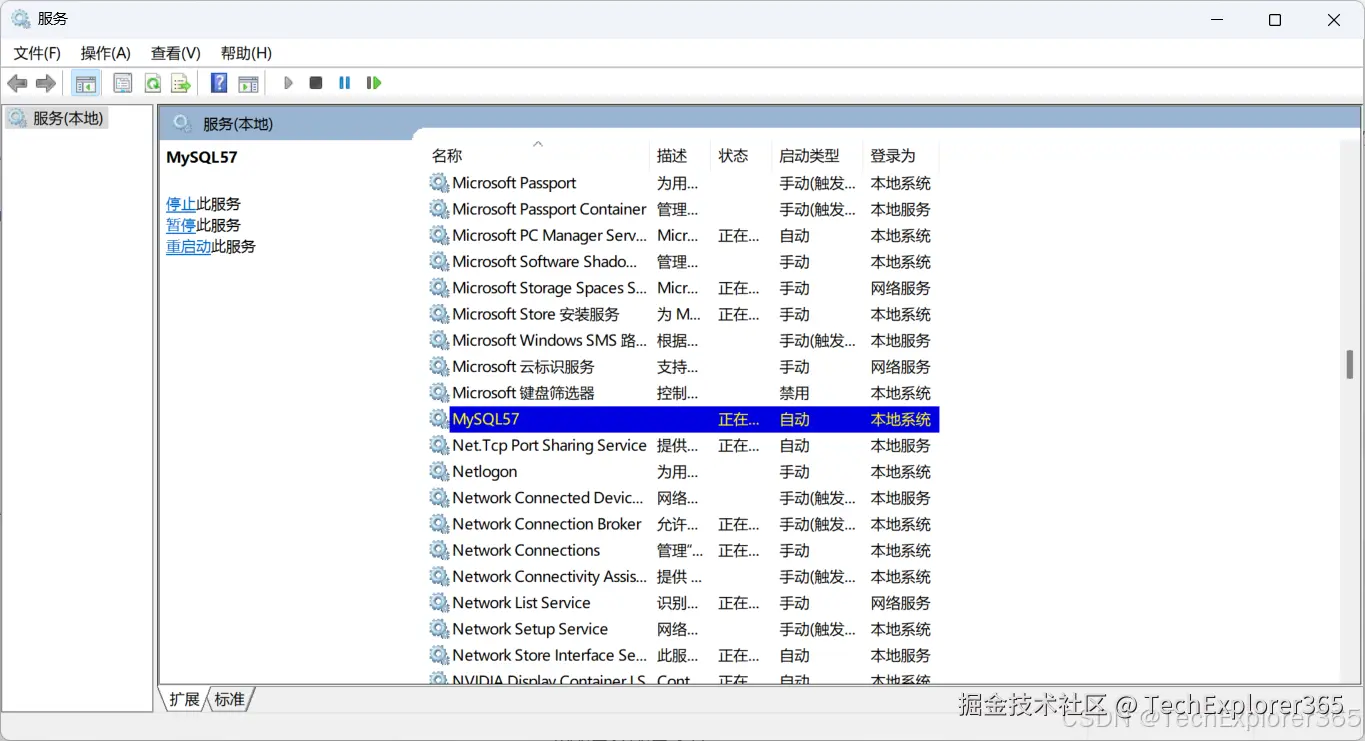Click the Export List toolbar icon
Image resolution: width=1365 pixels, height=741 pixels.
coord(181,83)
